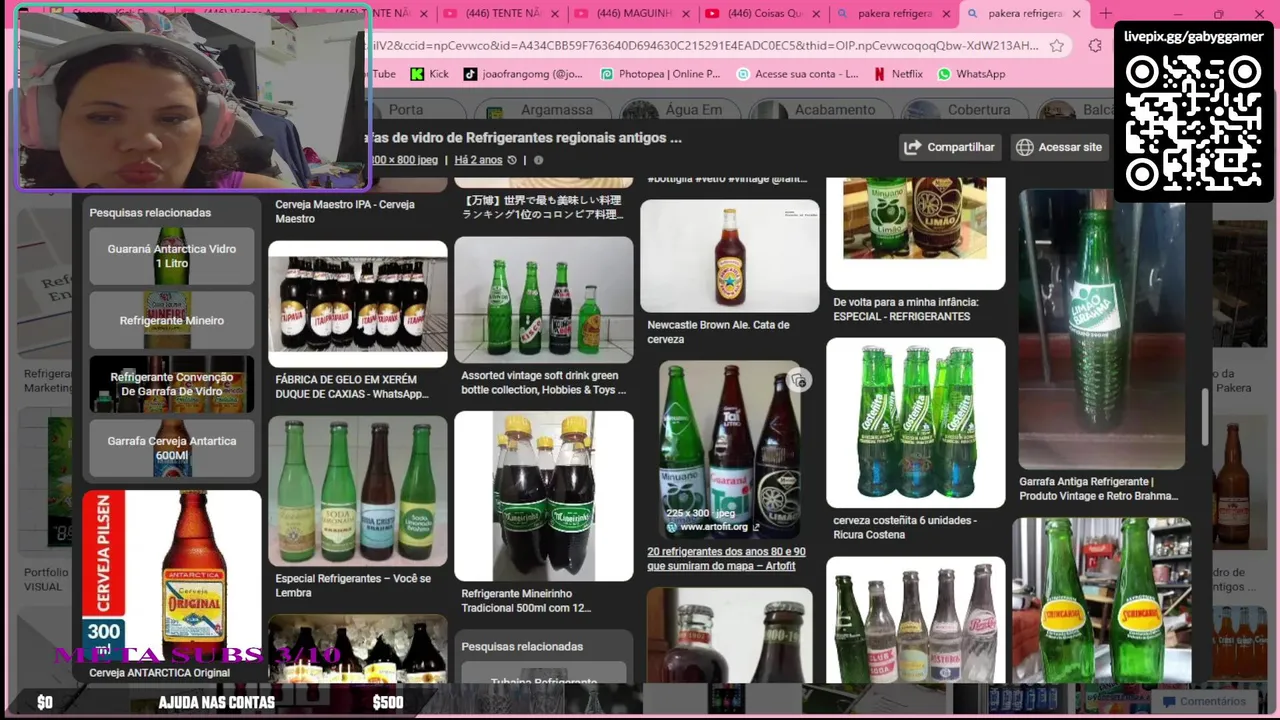Image resolution: width=1280 pixels, height=720 pixels.
Task: Open the Photopea bookmark
Action: coord(659,74)
